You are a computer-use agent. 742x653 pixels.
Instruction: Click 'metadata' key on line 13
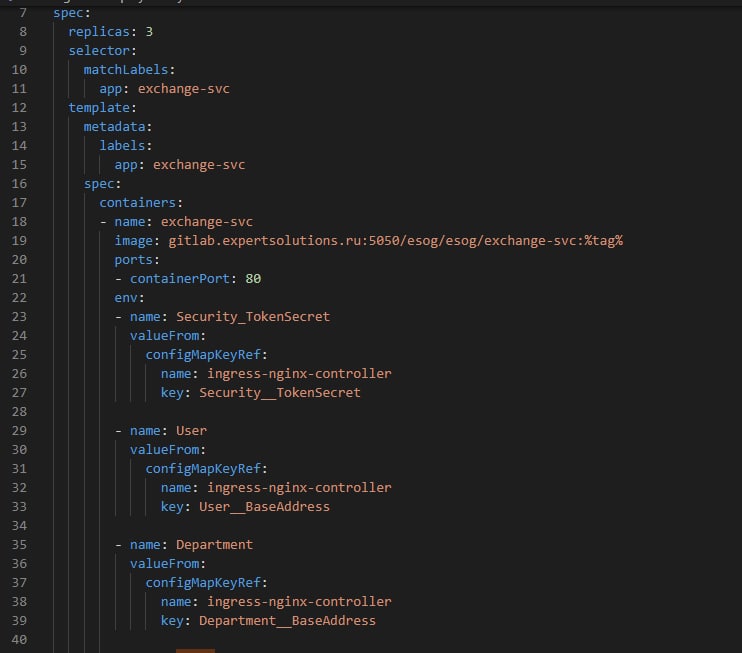click(x=115, y=126)
